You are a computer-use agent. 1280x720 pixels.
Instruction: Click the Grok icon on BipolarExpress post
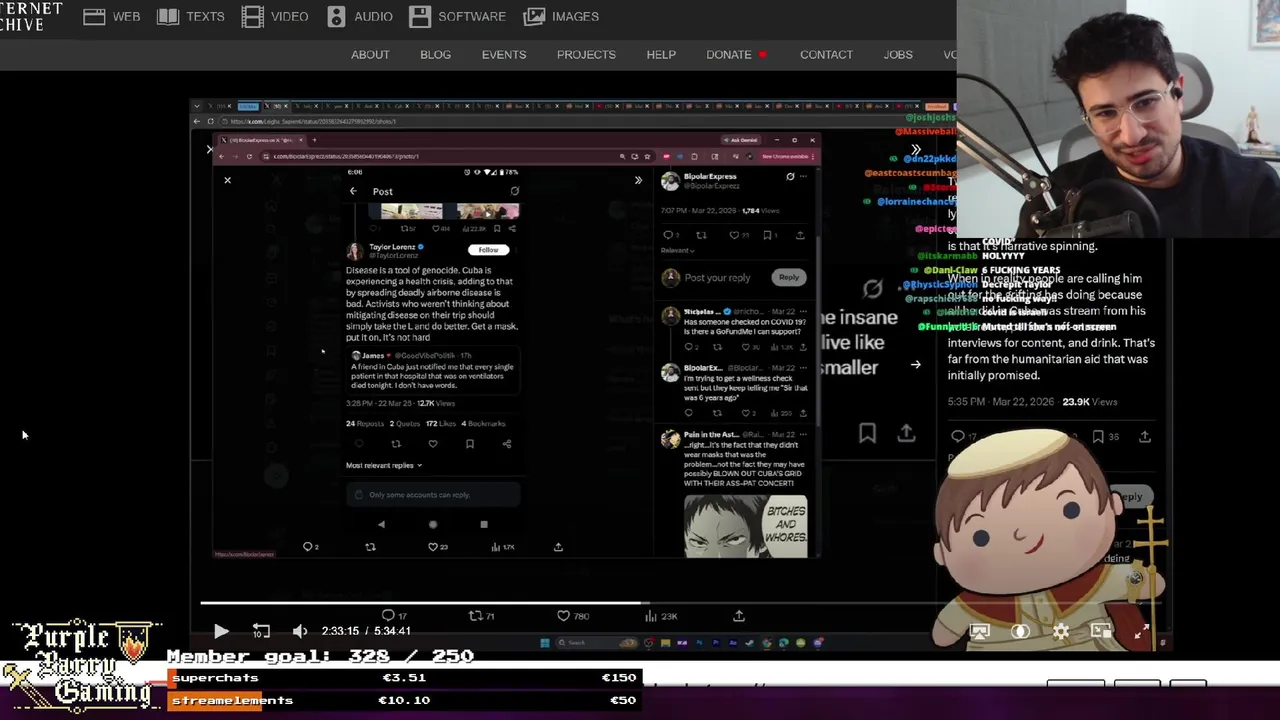point(790,177)
